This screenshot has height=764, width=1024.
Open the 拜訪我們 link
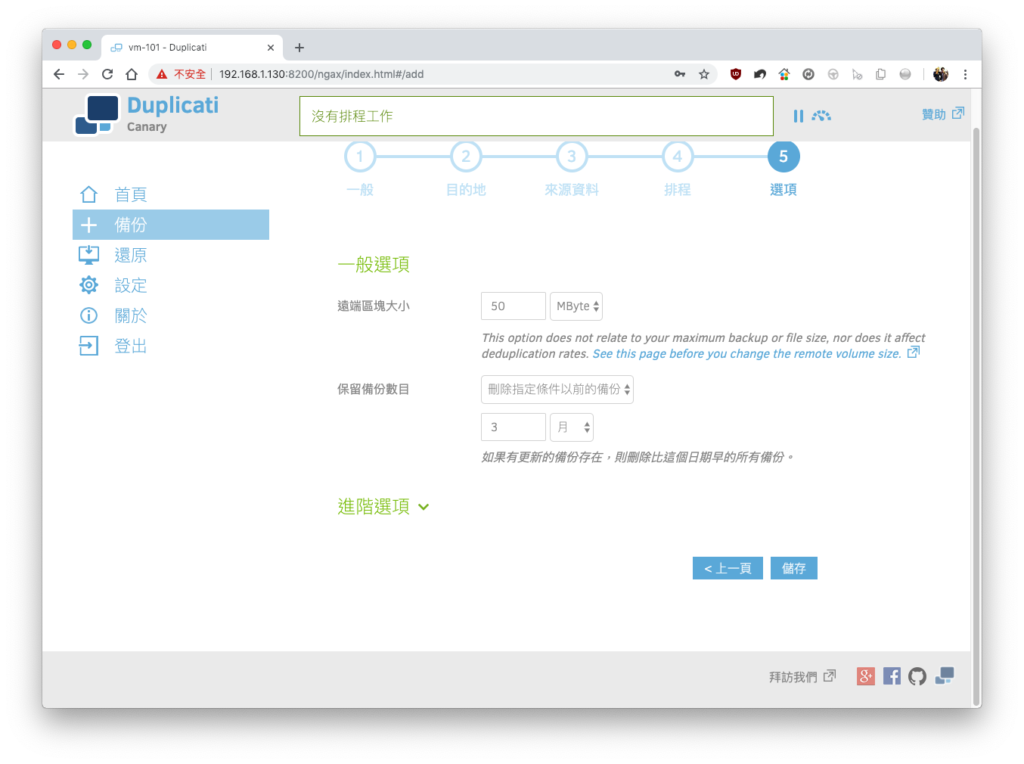tap(802, 676)
